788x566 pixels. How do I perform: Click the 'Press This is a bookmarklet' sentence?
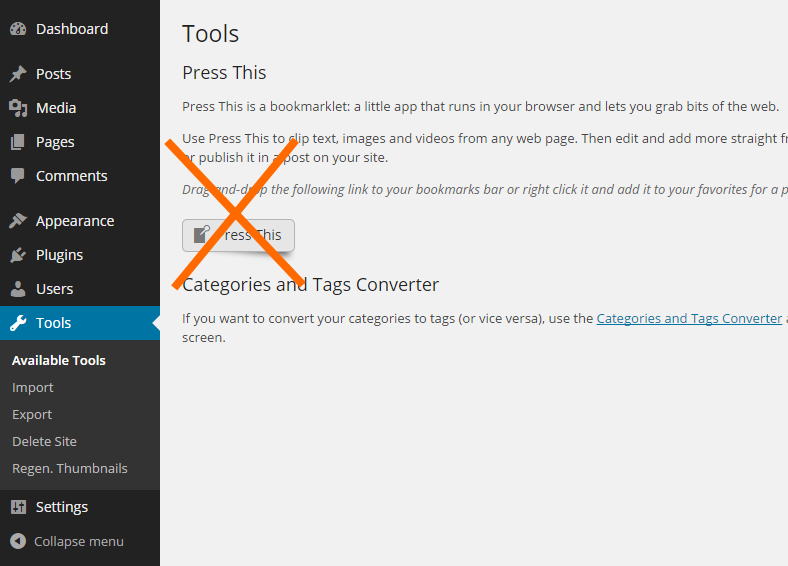coord(480,107)
